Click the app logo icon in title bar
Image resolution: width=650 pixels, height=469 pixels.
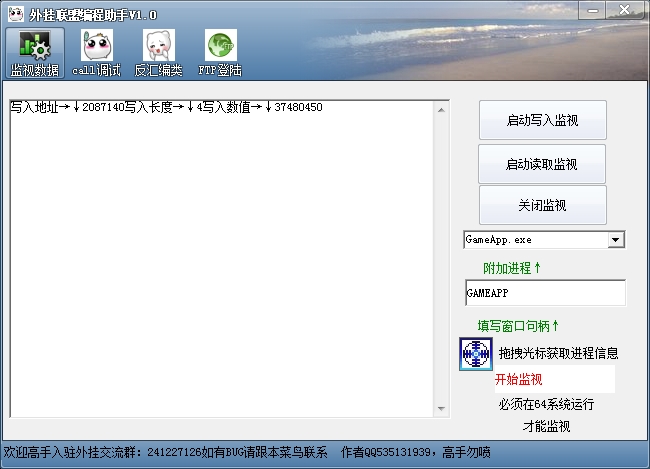click(x=15, y=14)
